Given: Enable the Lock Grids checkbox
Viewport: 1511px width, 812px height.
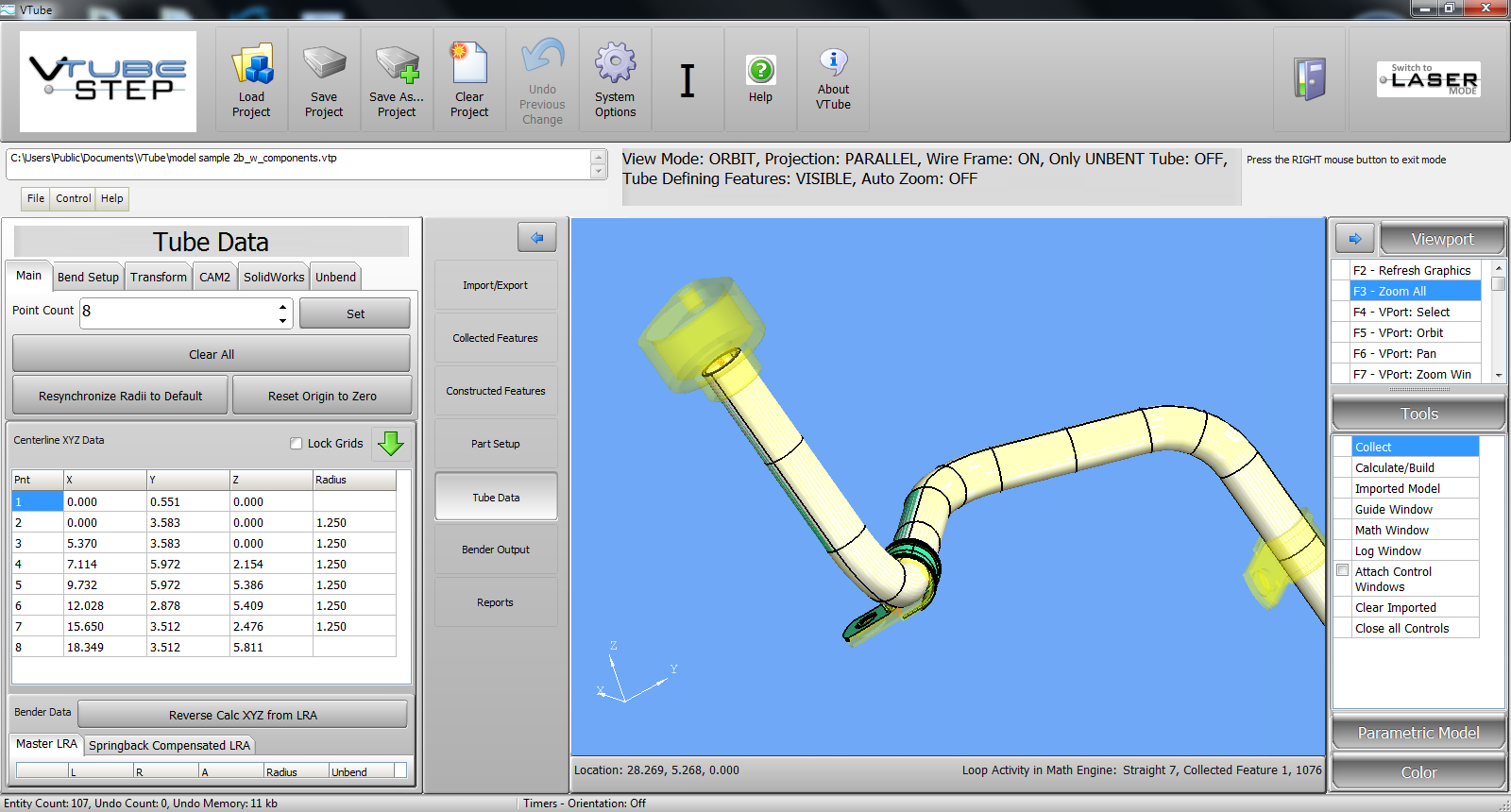Looking at the screenshot, I should tap(297, 444).
